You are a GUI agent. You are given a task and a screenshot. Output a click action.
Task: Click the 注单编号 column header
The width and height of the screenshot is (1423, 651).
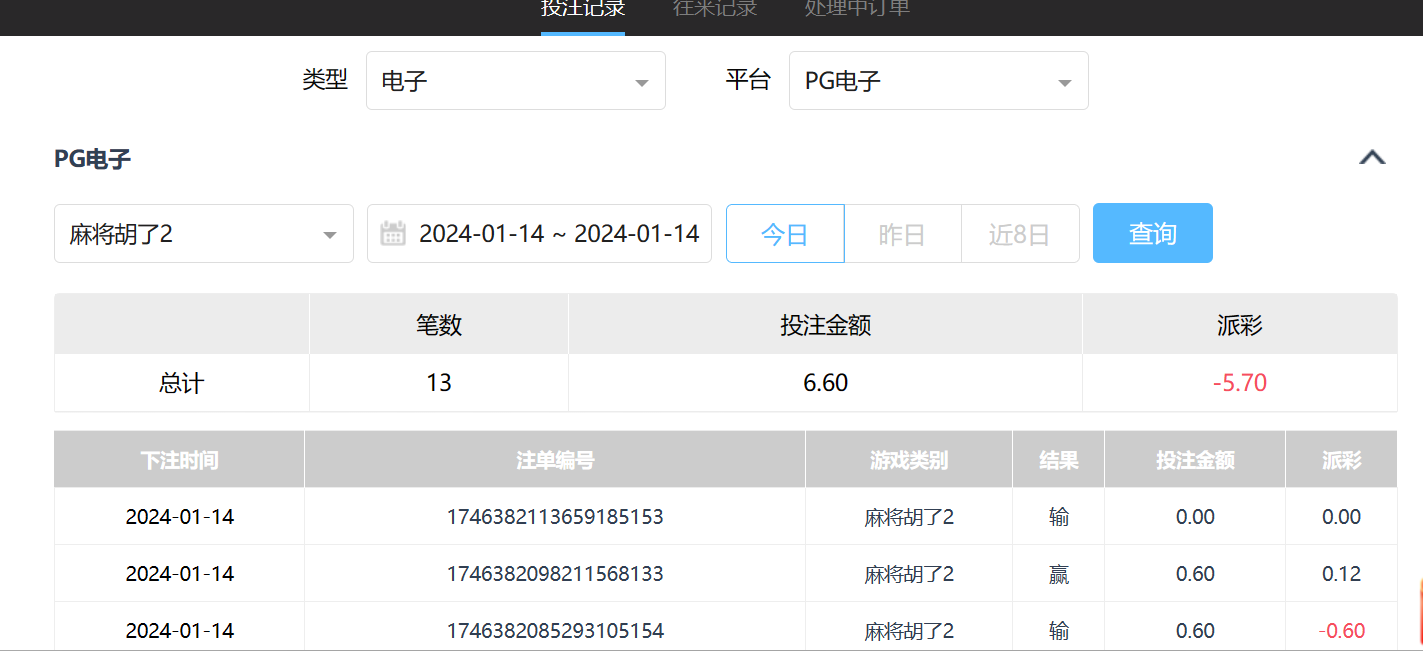[x=554, y=460]
